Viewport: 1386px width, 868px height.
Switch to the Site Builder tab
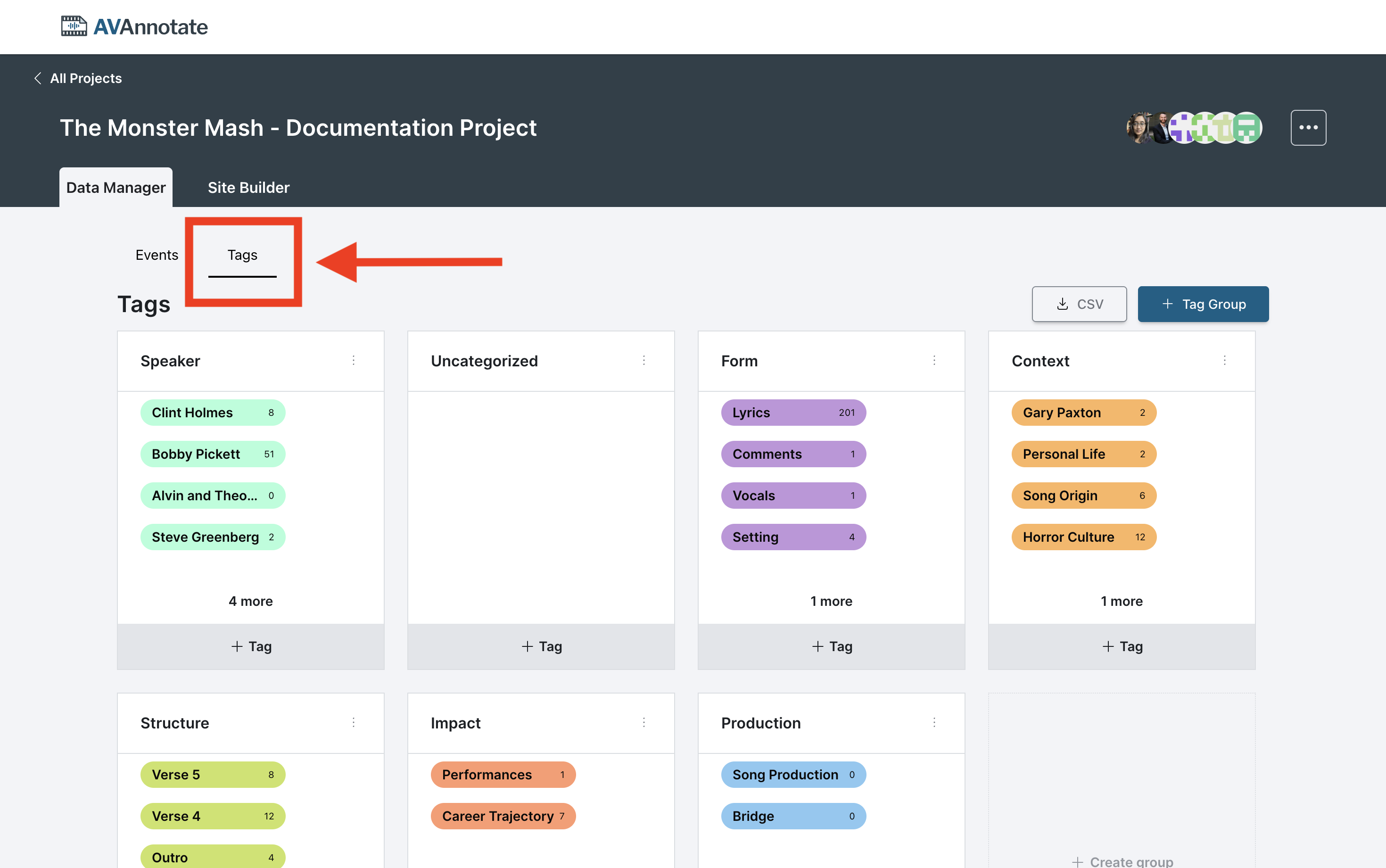coord(248,188)
